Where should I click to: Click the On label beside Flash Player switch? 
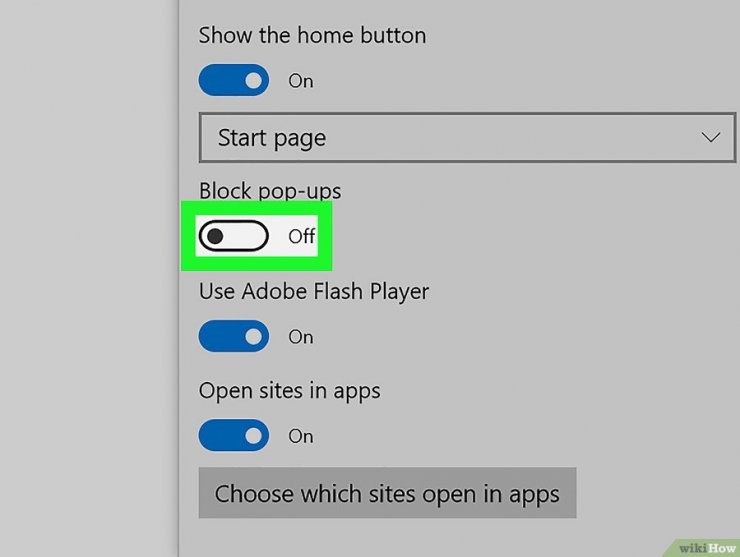click(x=301, y=337)
